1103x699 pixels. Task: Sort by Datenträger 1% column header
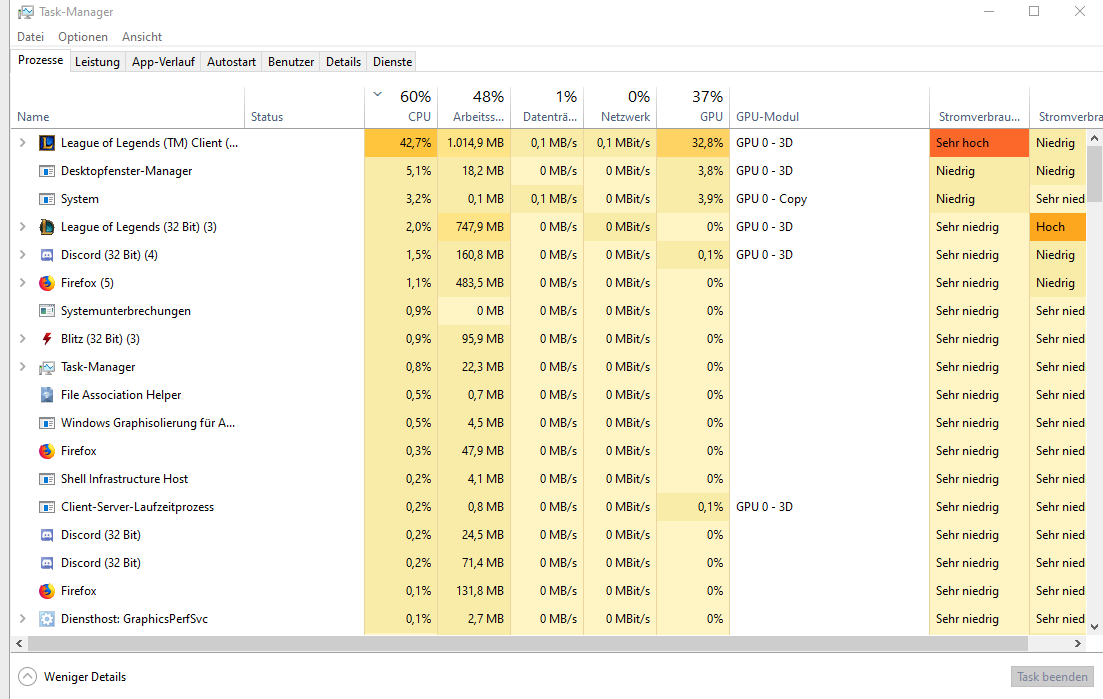547,108
